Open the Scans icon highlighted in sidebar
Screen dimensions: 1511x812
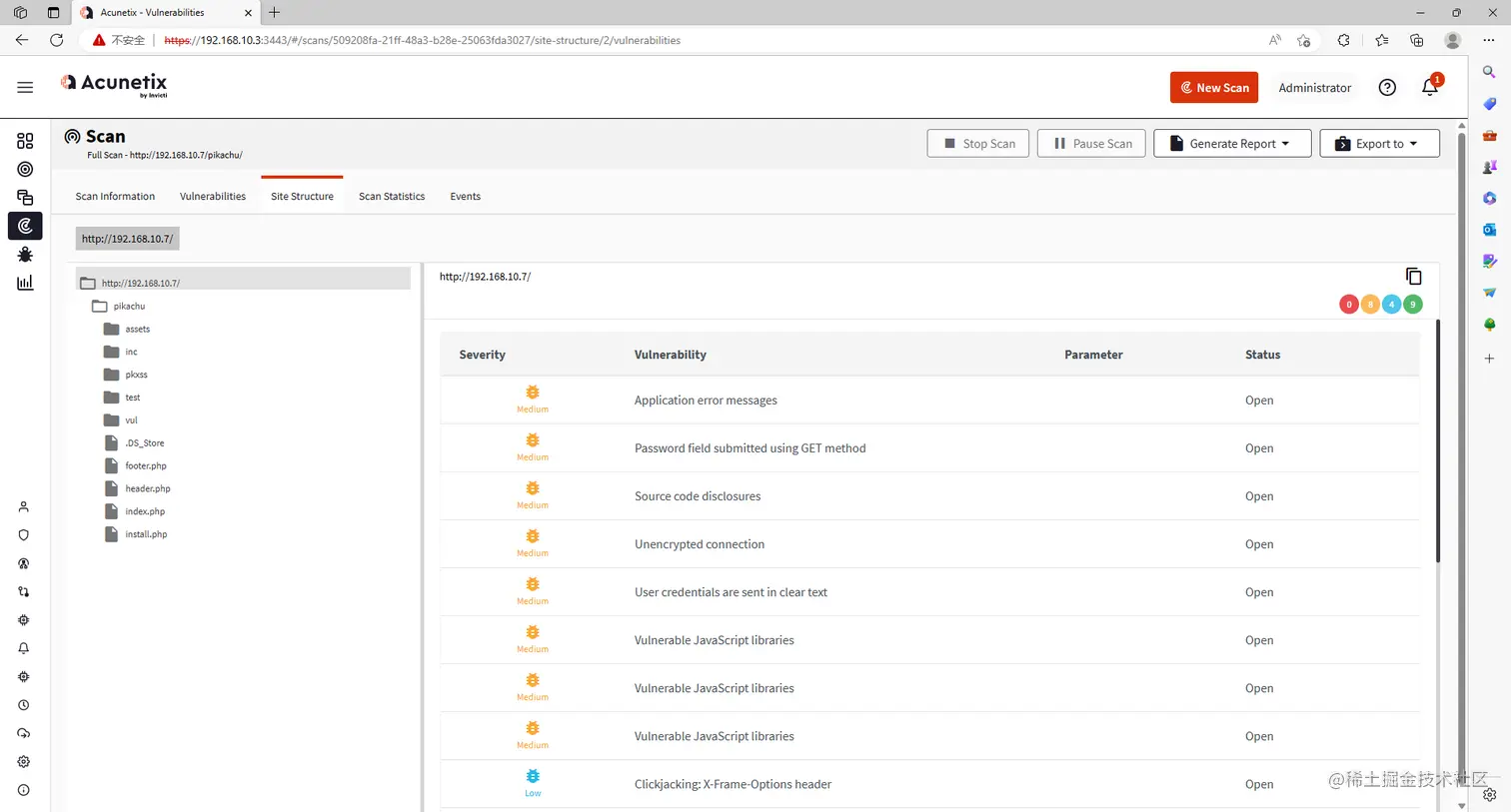click(25, 226)
